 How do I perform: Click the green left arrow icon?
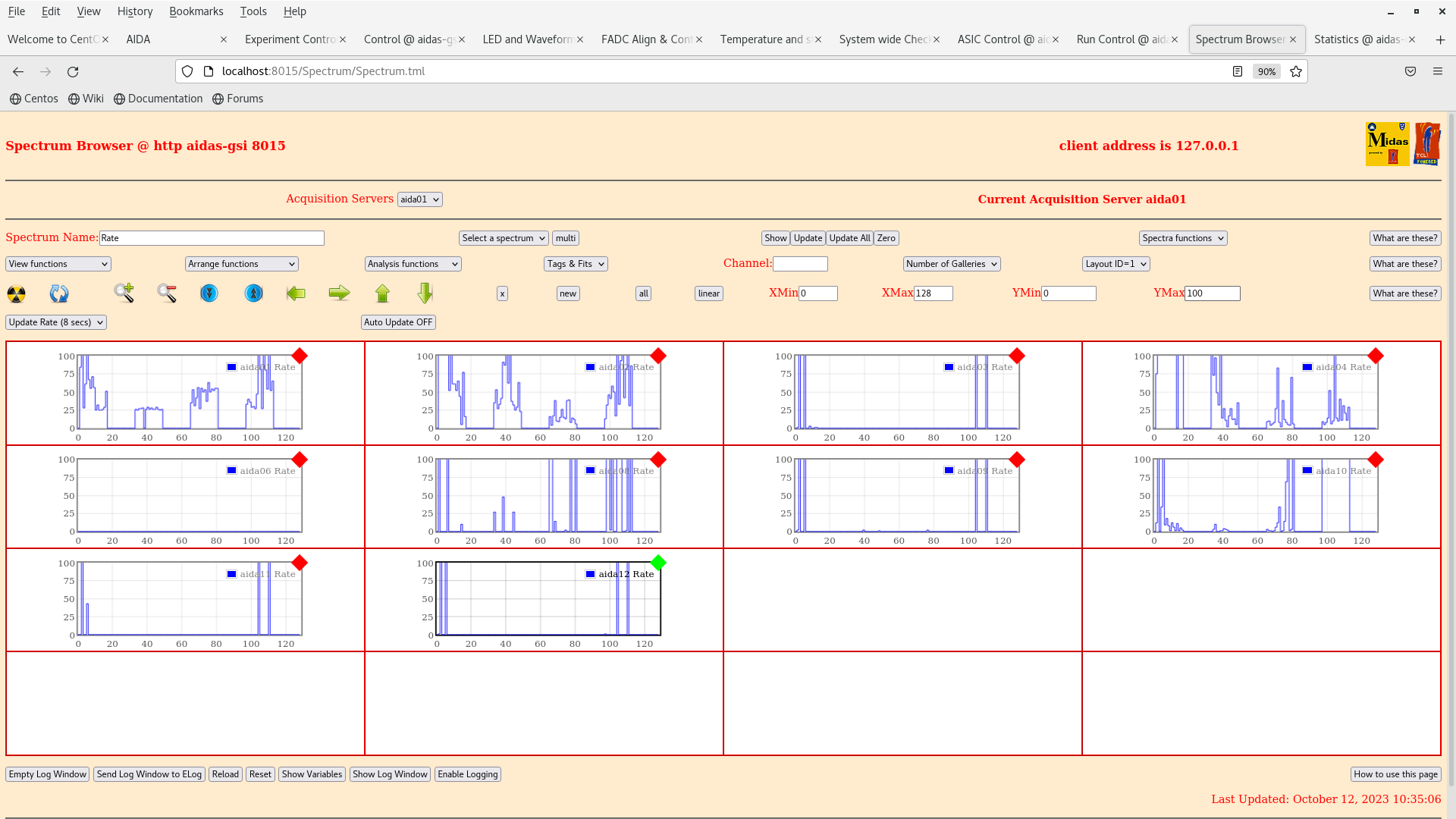[296, 293]
